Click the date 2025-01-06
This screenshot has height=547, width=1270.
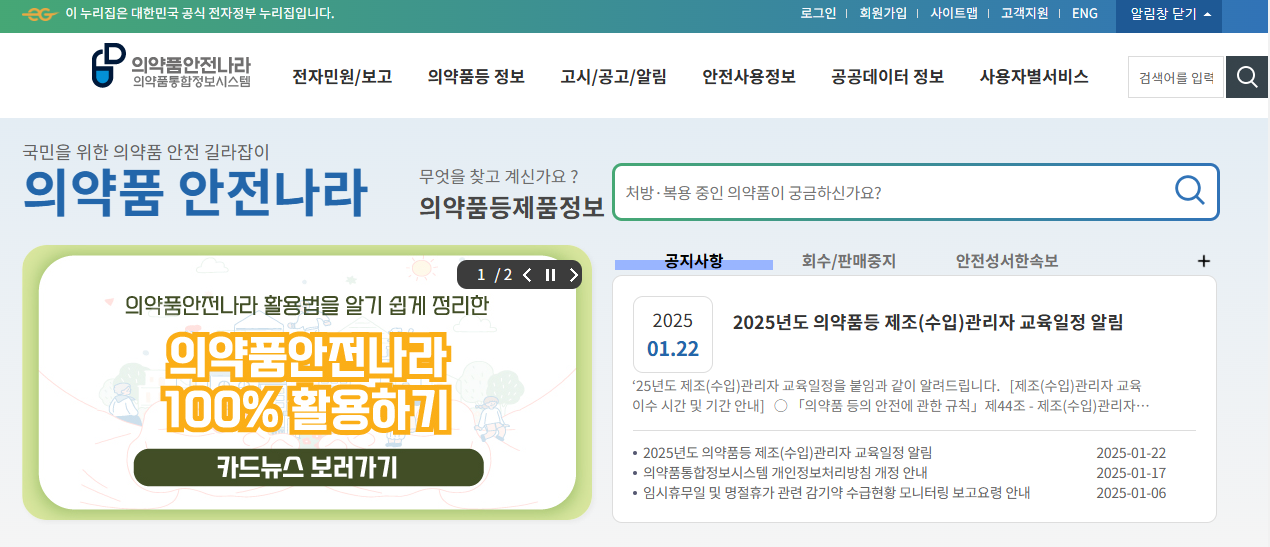[1131, 493]
